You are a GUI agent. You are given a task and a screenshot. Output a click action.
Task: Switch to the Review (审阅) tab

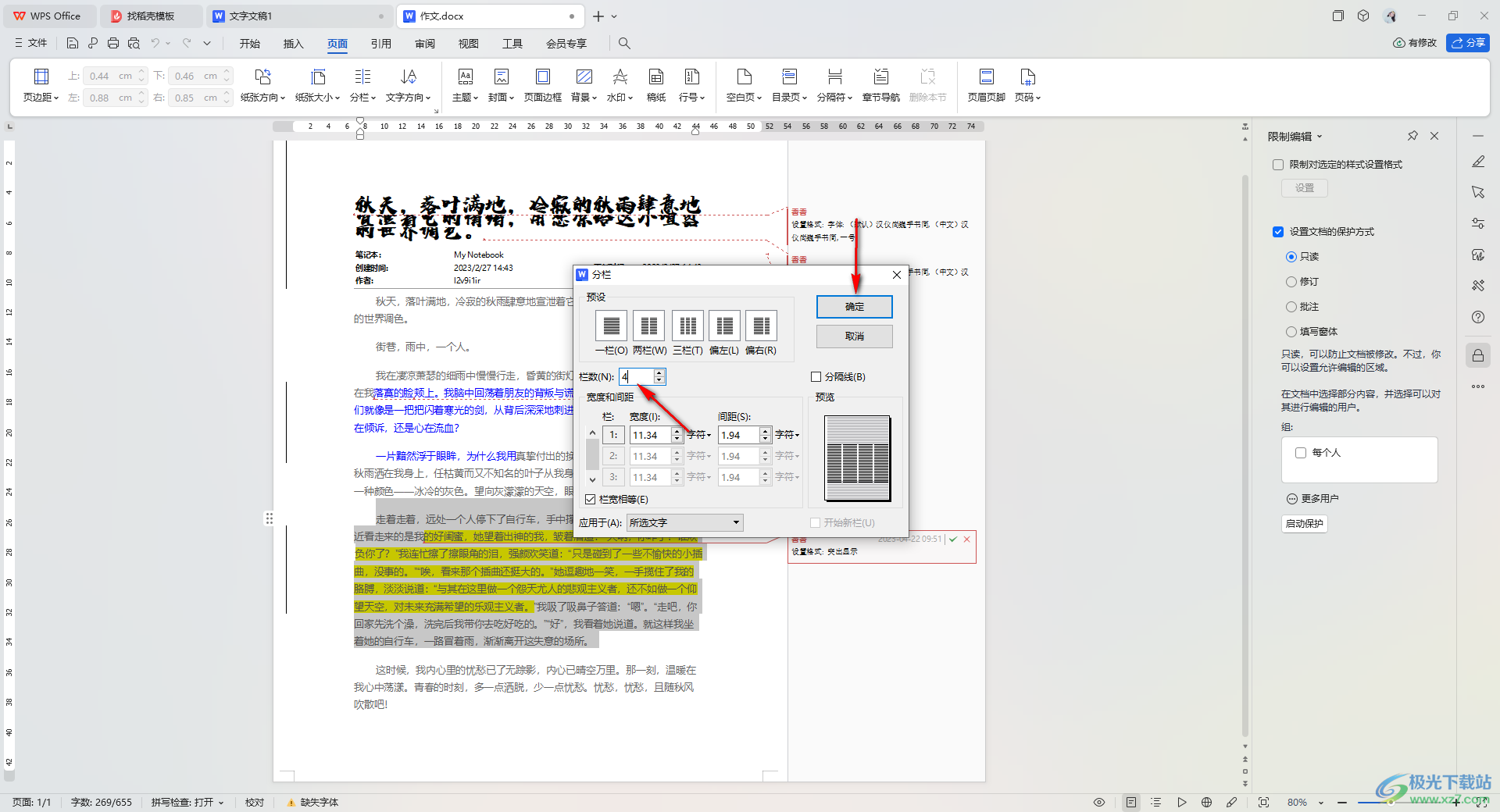(x=425, y=44)
